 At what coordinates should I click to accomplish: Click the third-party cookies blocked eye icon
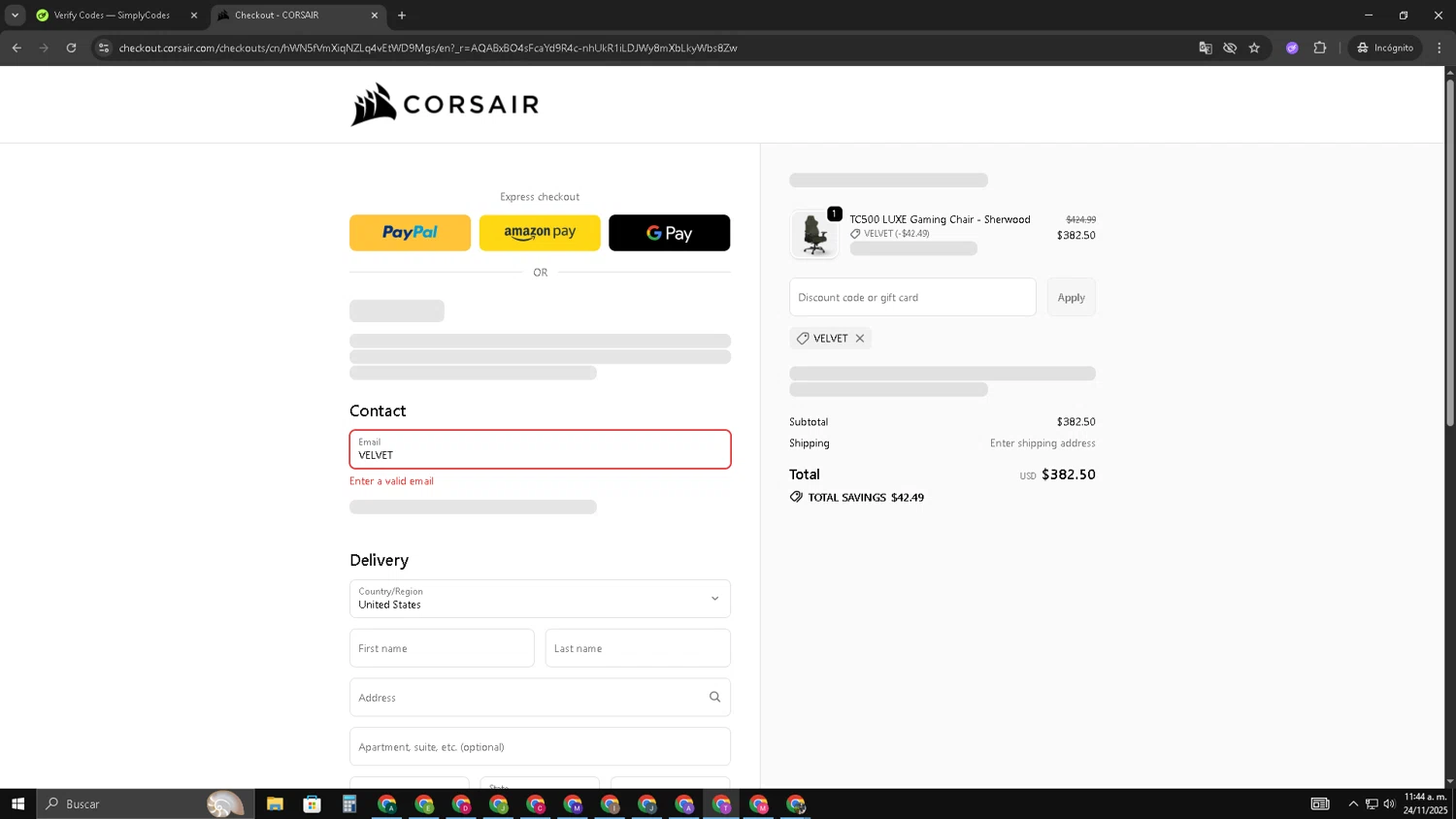[x=1230, y=48]
